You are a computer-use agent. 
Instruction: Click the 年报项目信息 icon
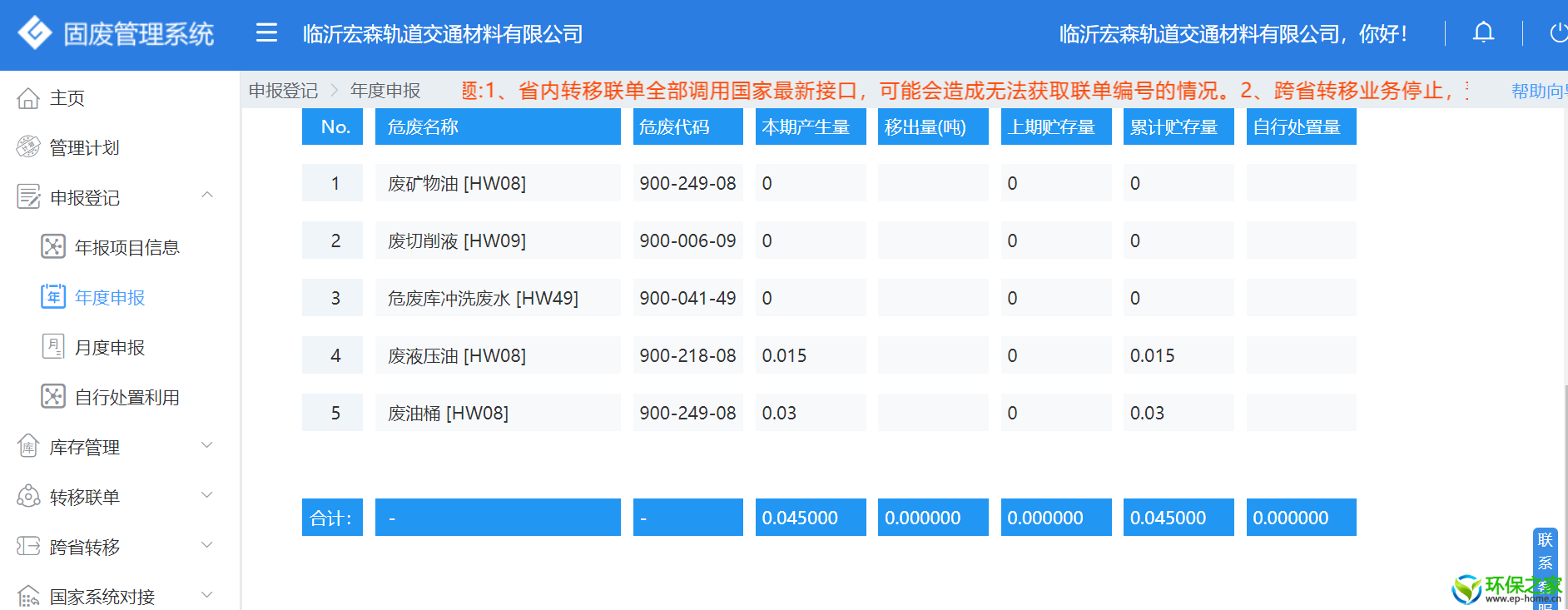[53, 247]
